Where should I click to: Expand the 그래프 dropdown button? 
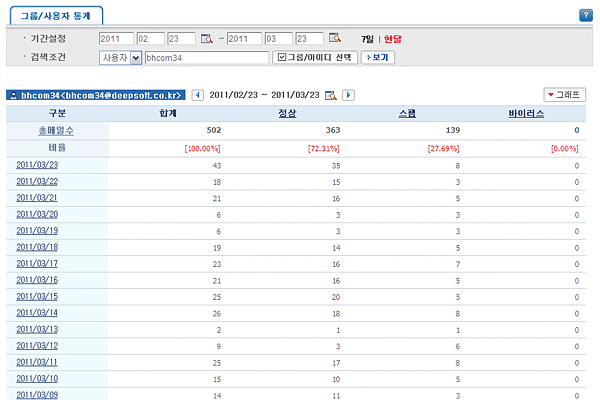click(x=564, y=95)
